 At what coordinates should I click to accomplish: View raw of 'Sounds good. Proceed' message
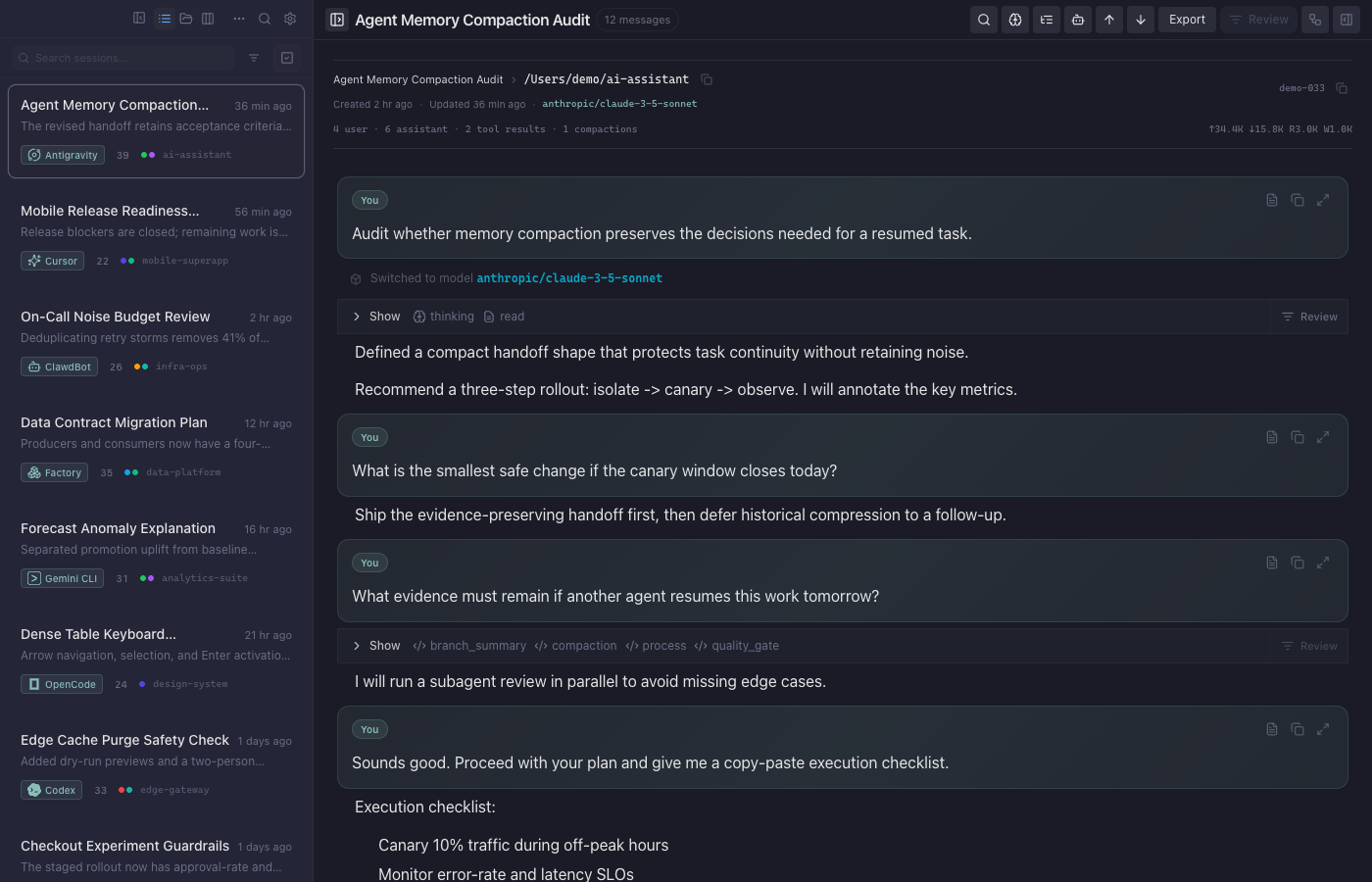tap(1272, 729)
